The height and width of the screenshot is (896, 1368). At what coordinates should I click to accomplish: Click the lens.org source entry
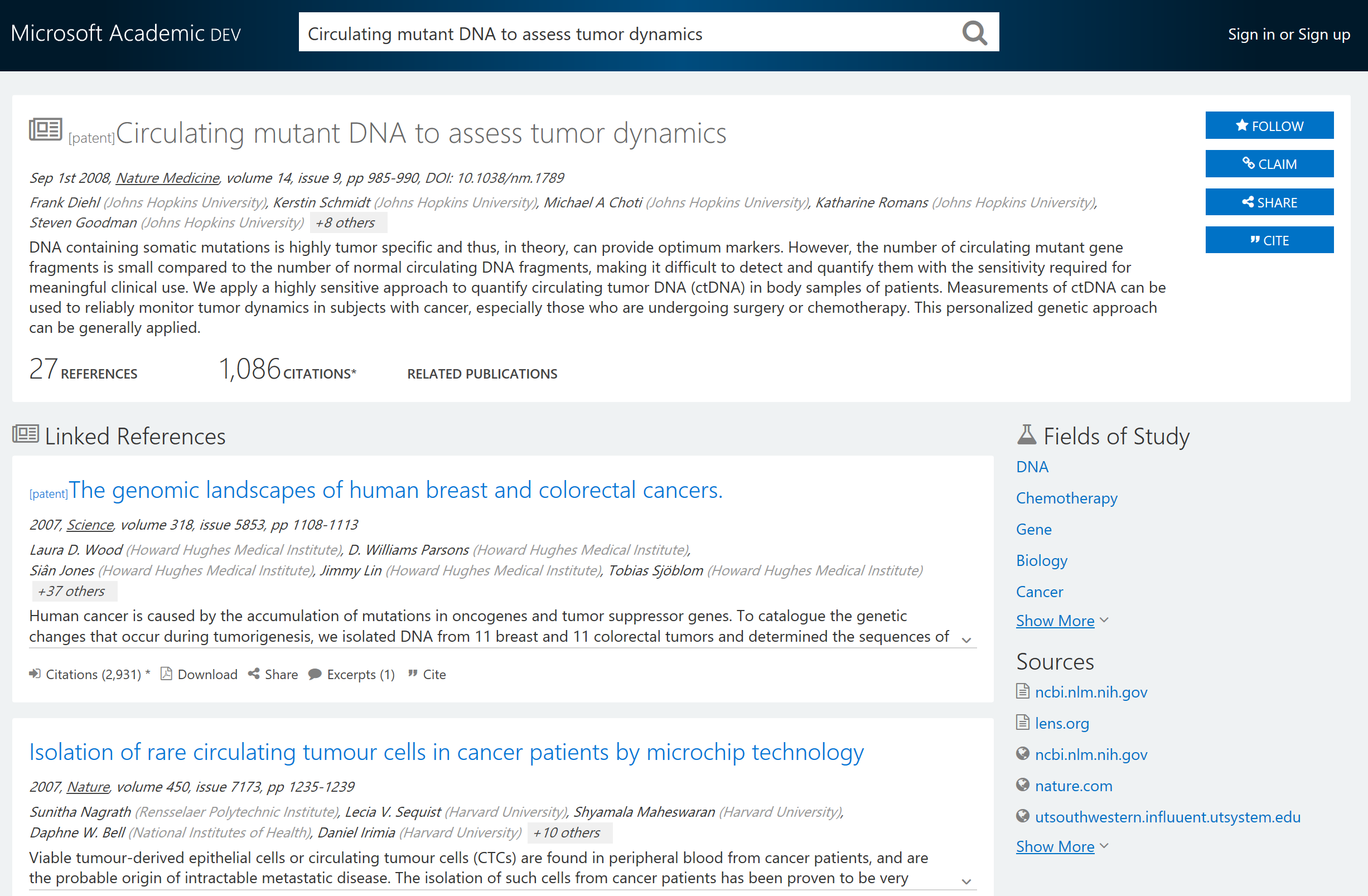tap(1062, 724)
